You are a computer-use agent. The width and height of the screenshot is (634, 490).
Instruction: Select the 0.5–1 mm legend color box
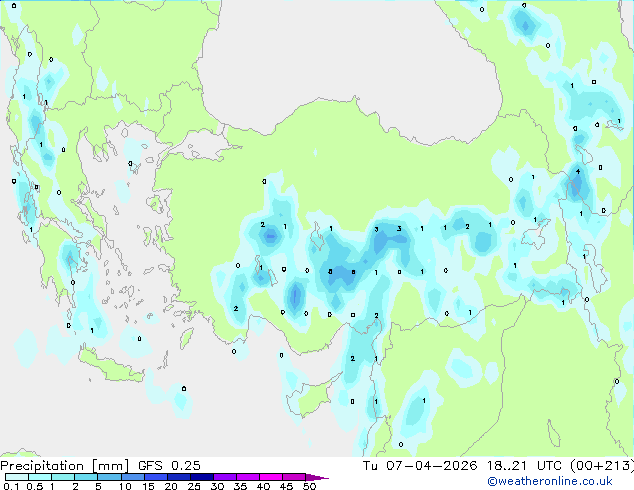(x=40, y=477)
